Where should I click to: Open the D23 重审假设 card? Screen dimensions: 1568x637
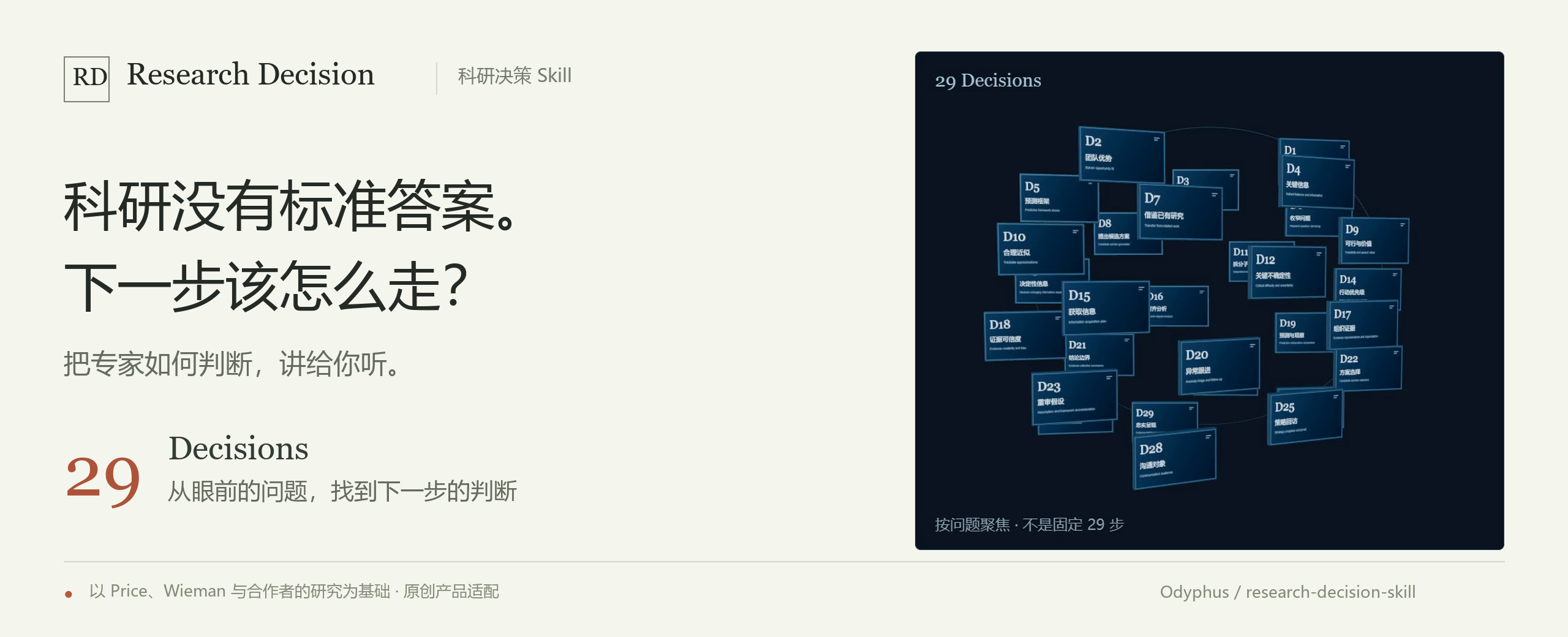pos(1074,397)
